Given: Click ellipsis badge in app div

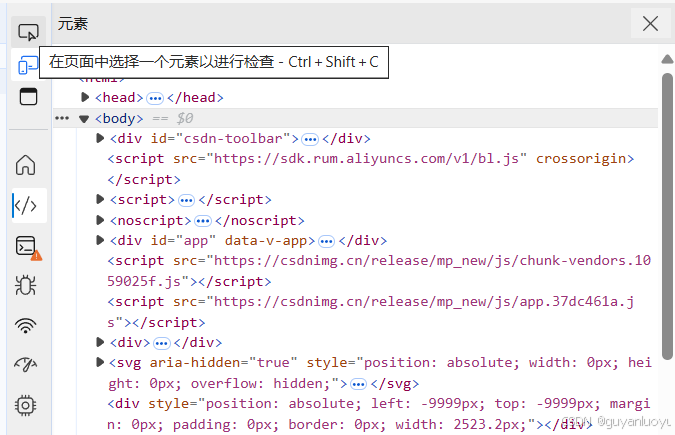Looking at the screenshot, I should [326, 242].
